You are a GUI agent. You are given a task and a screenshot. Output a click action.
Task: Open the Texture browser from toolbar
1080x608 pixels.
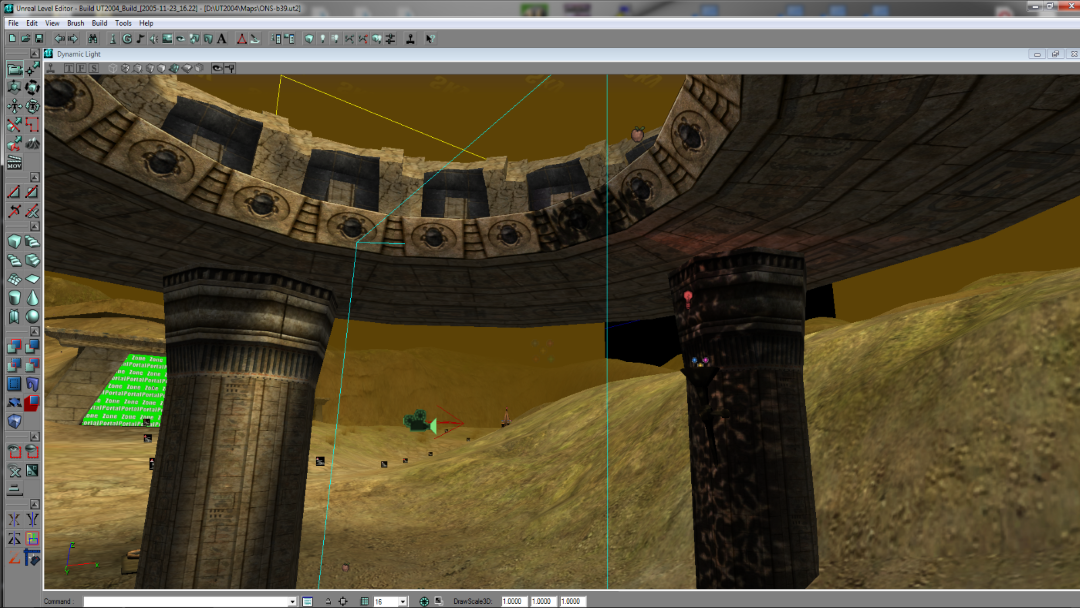click(x=168, y=39)
